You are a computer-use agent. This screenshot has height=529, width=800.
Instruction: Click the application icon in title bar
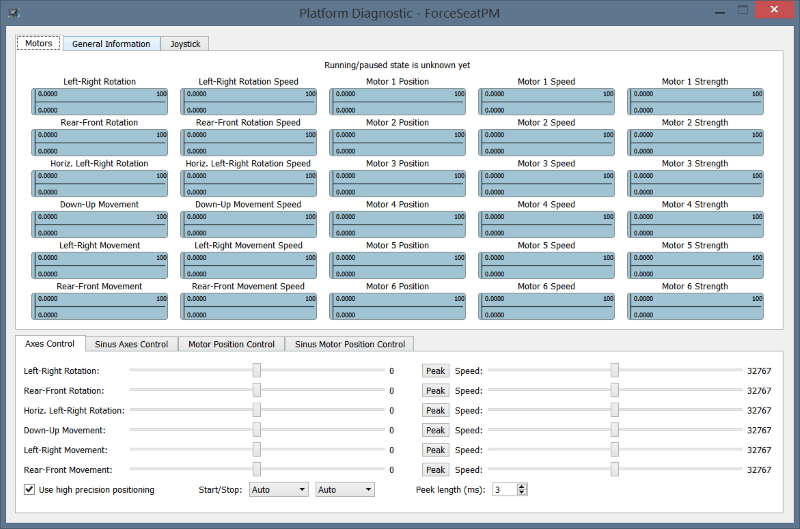[x=14, y=13]
